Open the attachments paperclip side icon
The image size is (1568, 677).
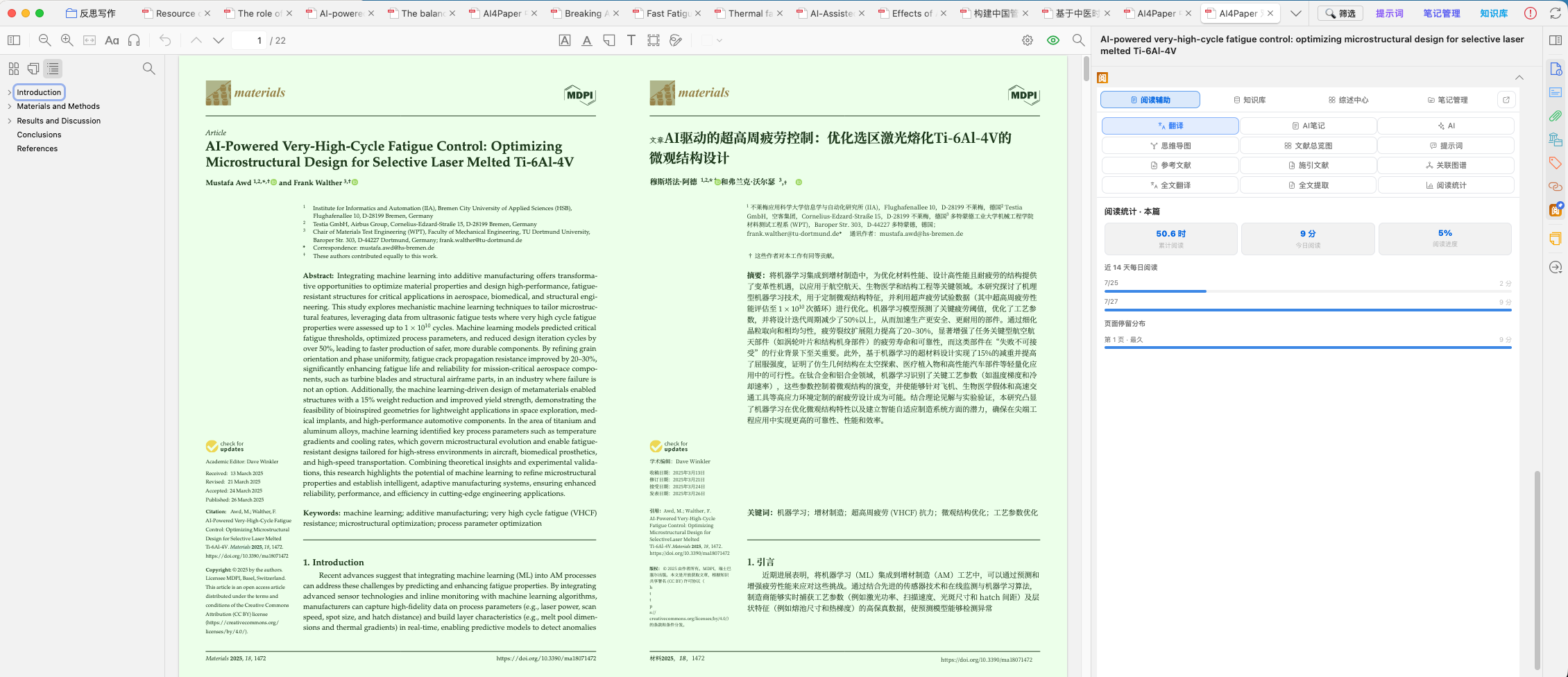[x=1556, y=116]
